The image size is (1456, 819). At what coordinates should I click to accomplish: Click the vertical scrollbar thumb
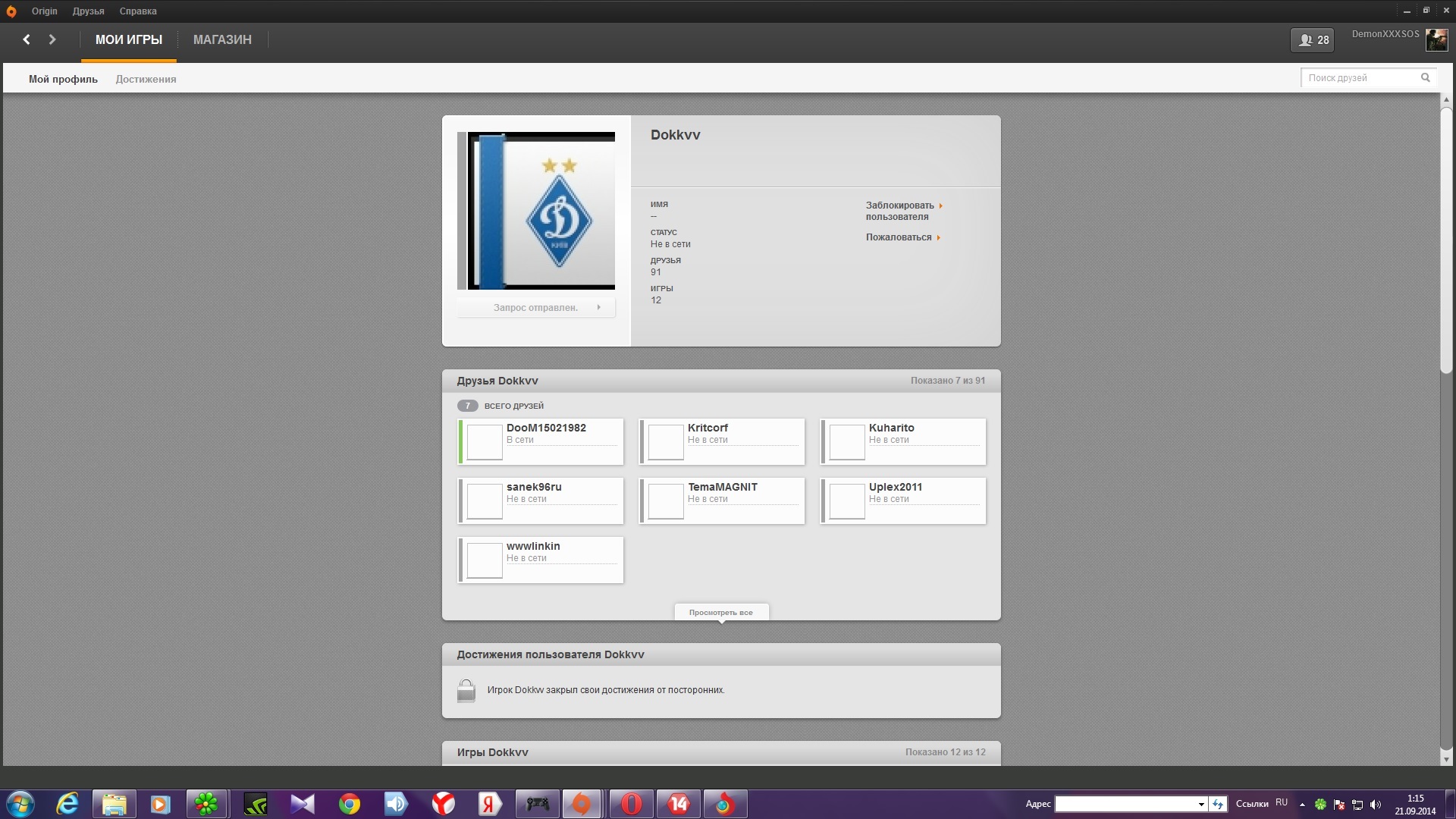[1446, 239]
